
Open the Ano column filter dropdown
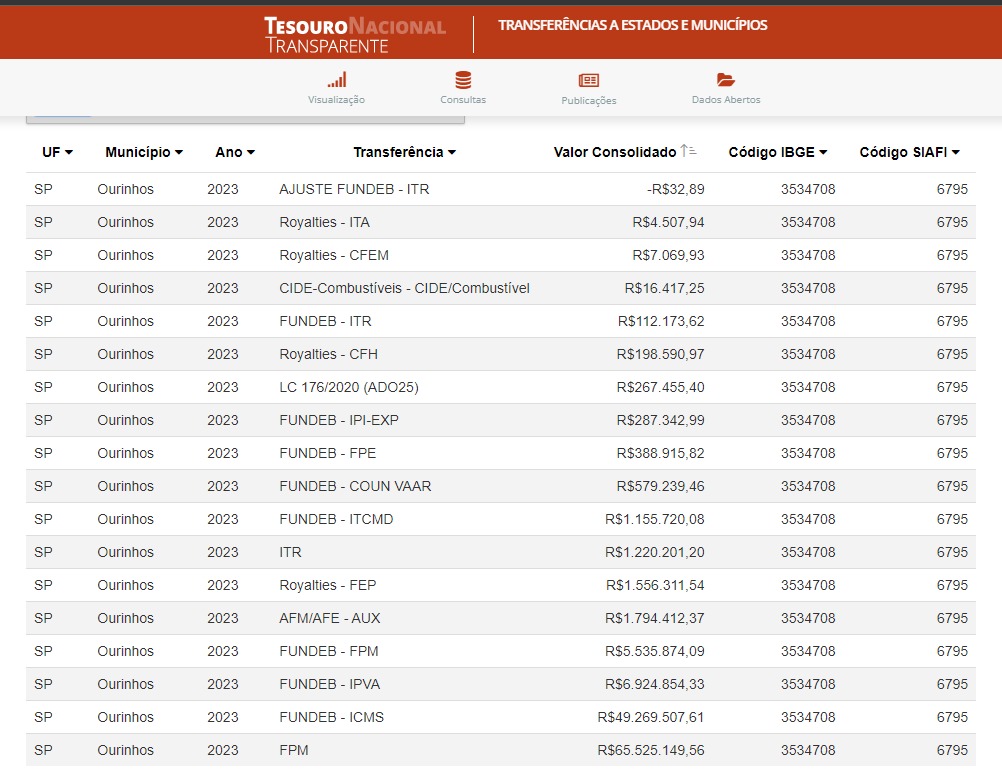coord(251,152)
